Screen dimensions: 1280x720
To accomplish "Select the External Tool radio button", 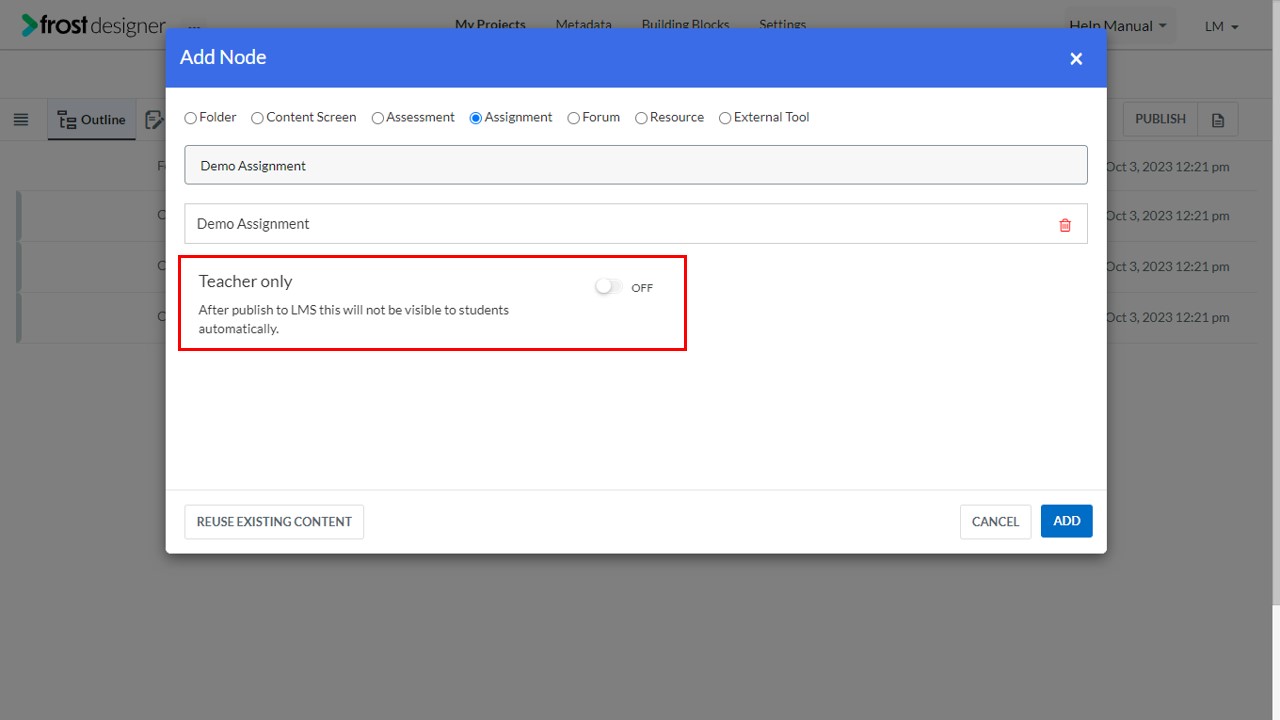I will click(x=726, y=118).
